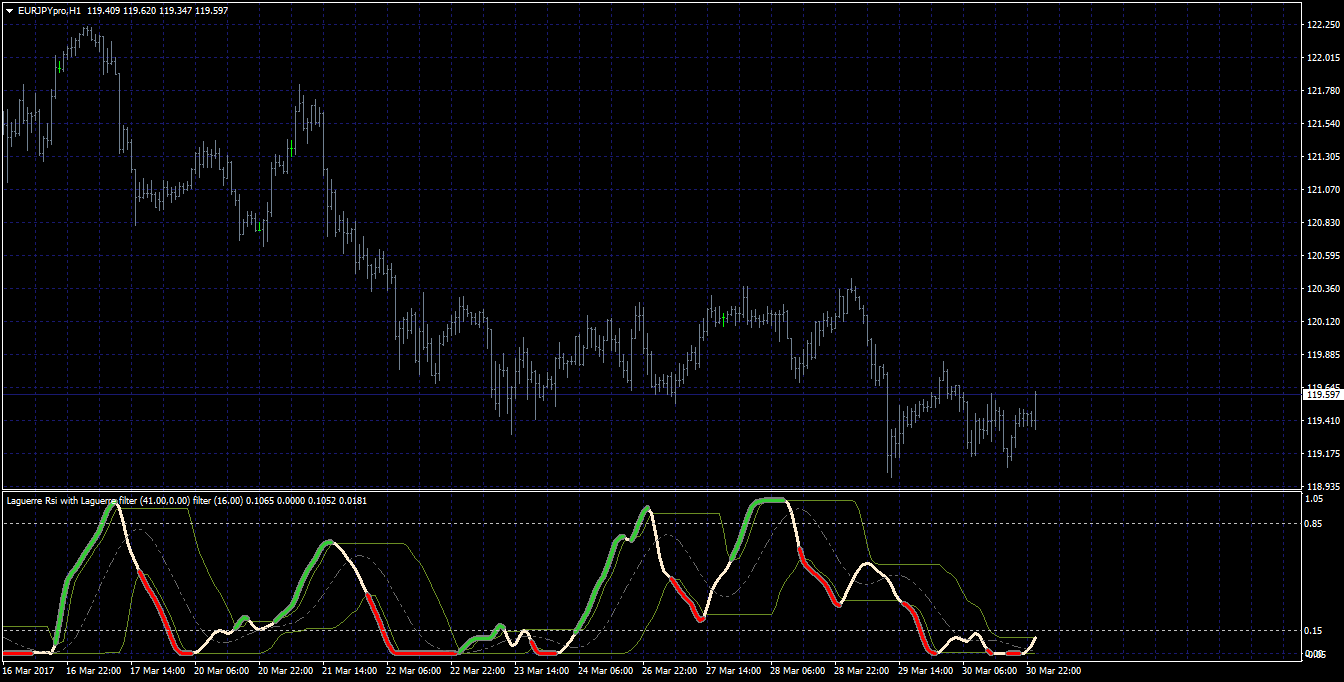Click the 120.595 price scale label
Image resolution: width=1344 pixels, height=682 pixels.
(1322, 256)
